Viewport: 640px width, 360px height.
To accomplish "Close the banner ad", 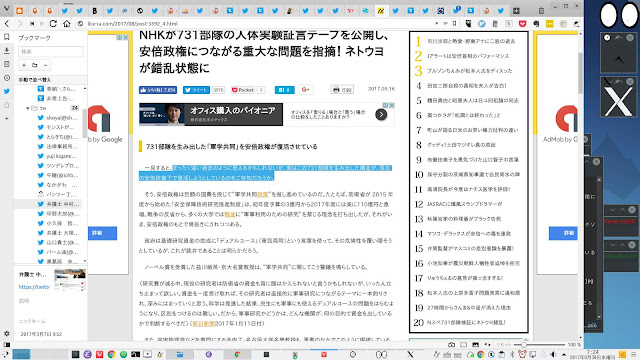I will tap(392, 105).
